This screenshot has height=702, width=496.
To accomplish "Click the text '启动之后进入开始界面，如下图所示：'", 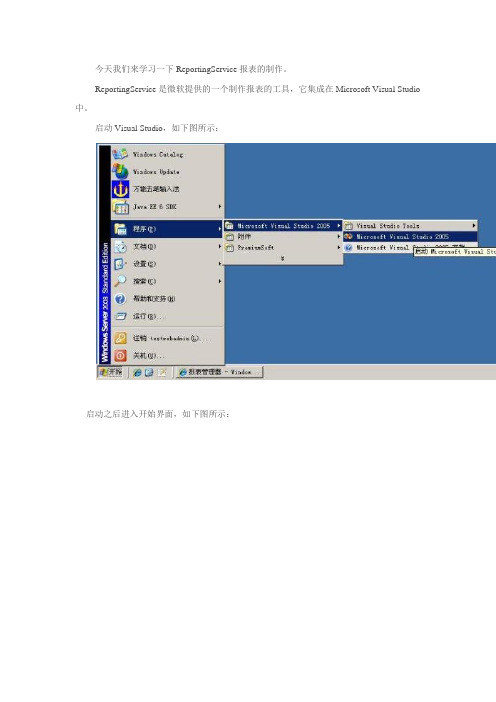I will pyautogui.click(x=158, y=414).
